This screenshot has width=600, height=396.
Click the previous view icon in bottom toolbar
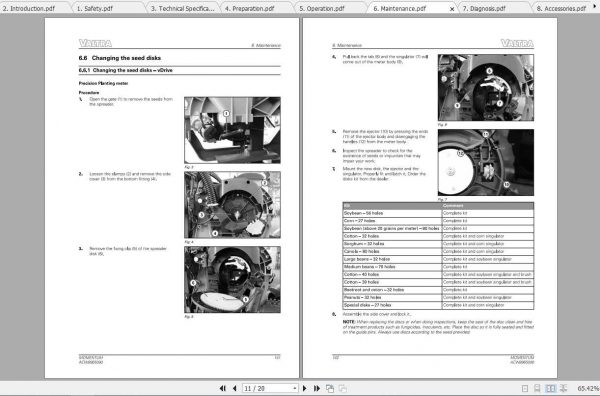pos(330,388)
